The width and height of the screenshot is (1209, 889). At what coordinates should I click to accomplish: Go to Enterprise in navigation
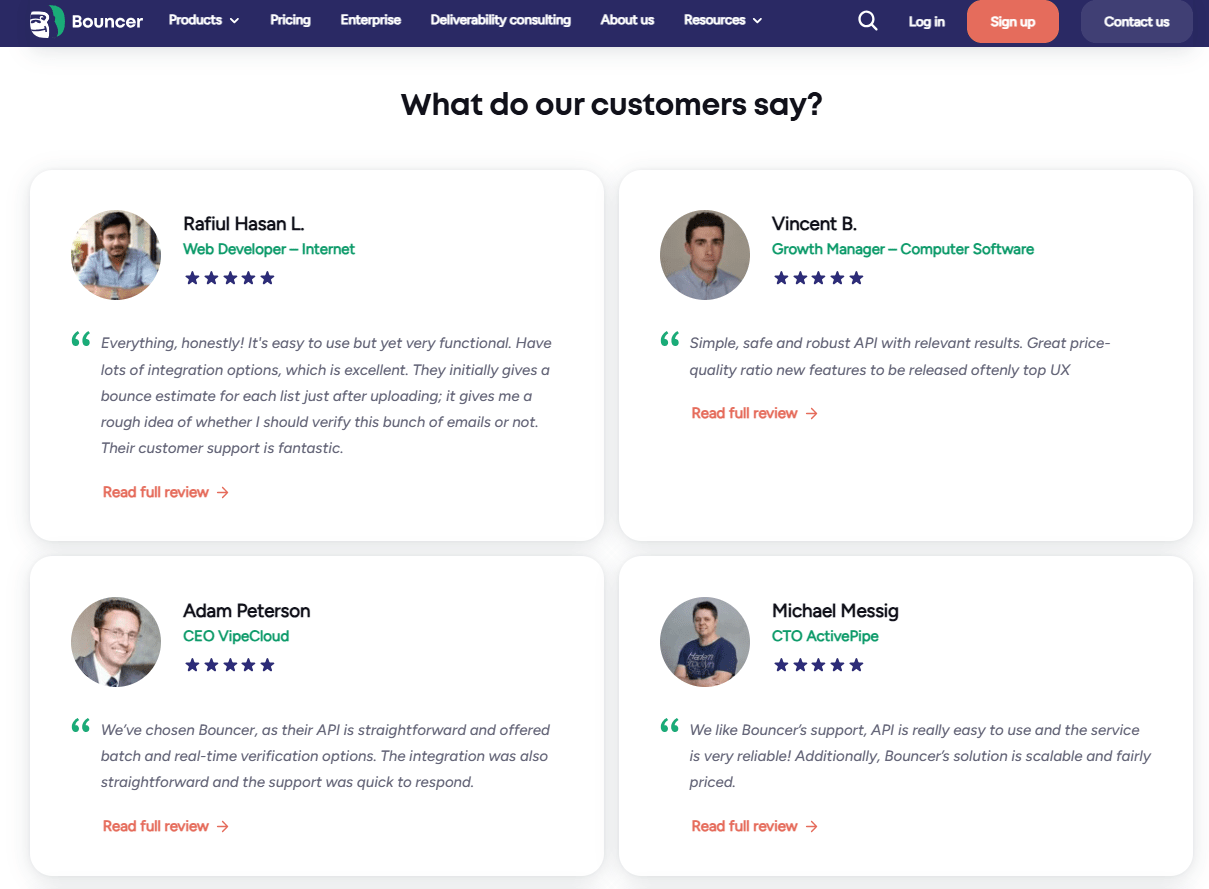(x=371, y=20)
